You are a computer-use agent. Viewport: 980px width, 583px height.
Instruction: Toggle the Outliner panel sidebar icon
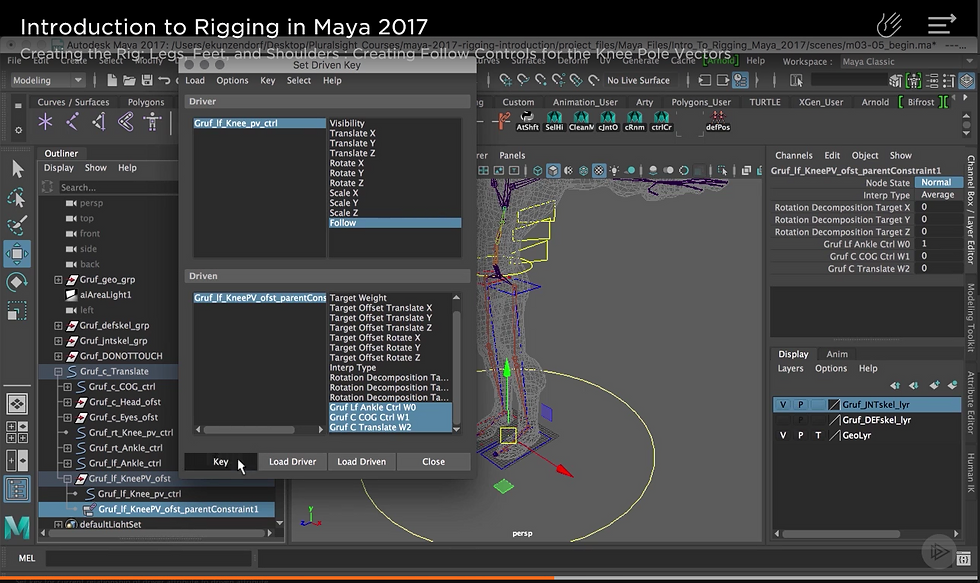point(17,489)
